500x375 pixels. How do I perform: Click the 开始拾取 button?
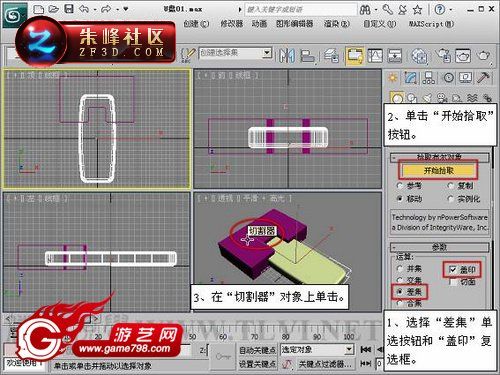tap(438, 171)
